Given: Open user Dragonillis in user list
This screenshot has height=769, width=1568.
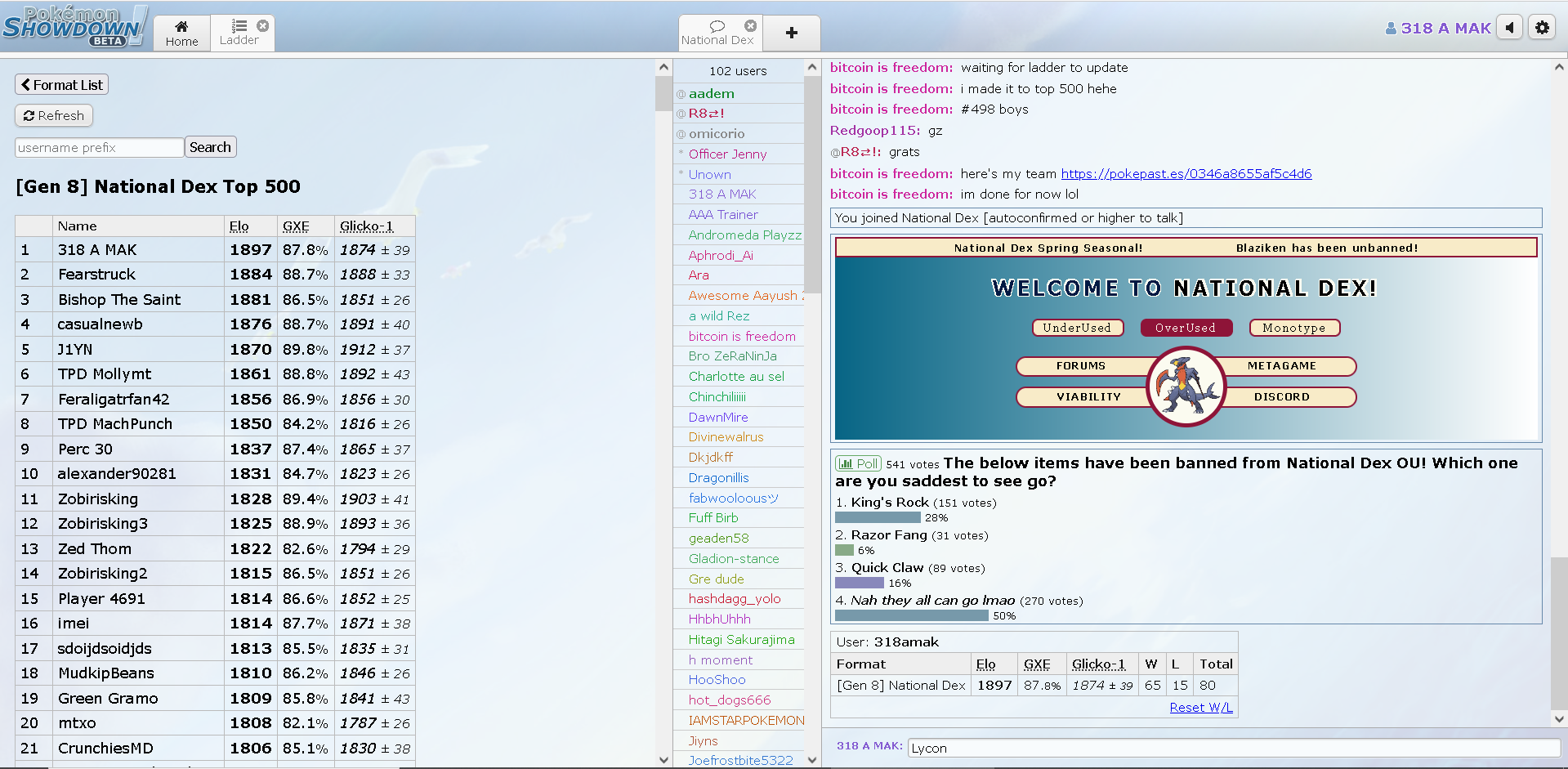Looking at the screenshot, I should [x=739, y=478].
